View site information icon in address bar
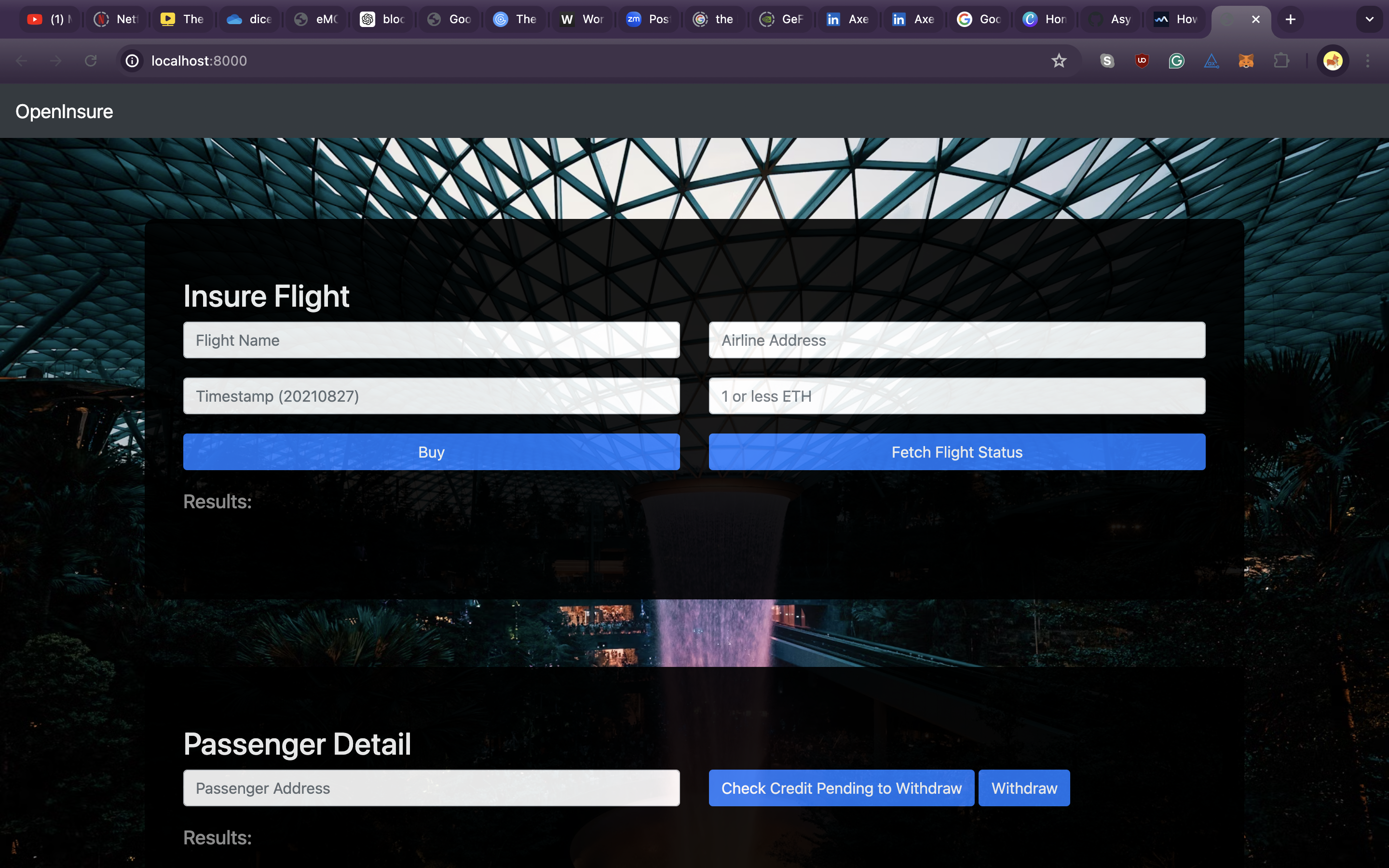 click(133, 61)
